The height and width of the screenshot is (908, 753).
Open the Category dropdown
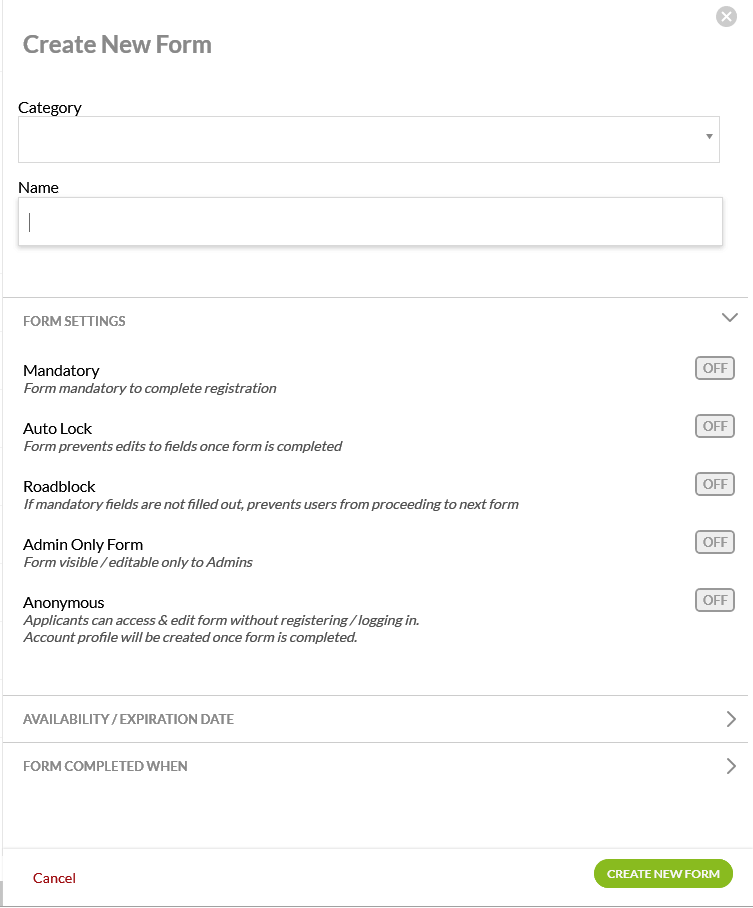368,139
